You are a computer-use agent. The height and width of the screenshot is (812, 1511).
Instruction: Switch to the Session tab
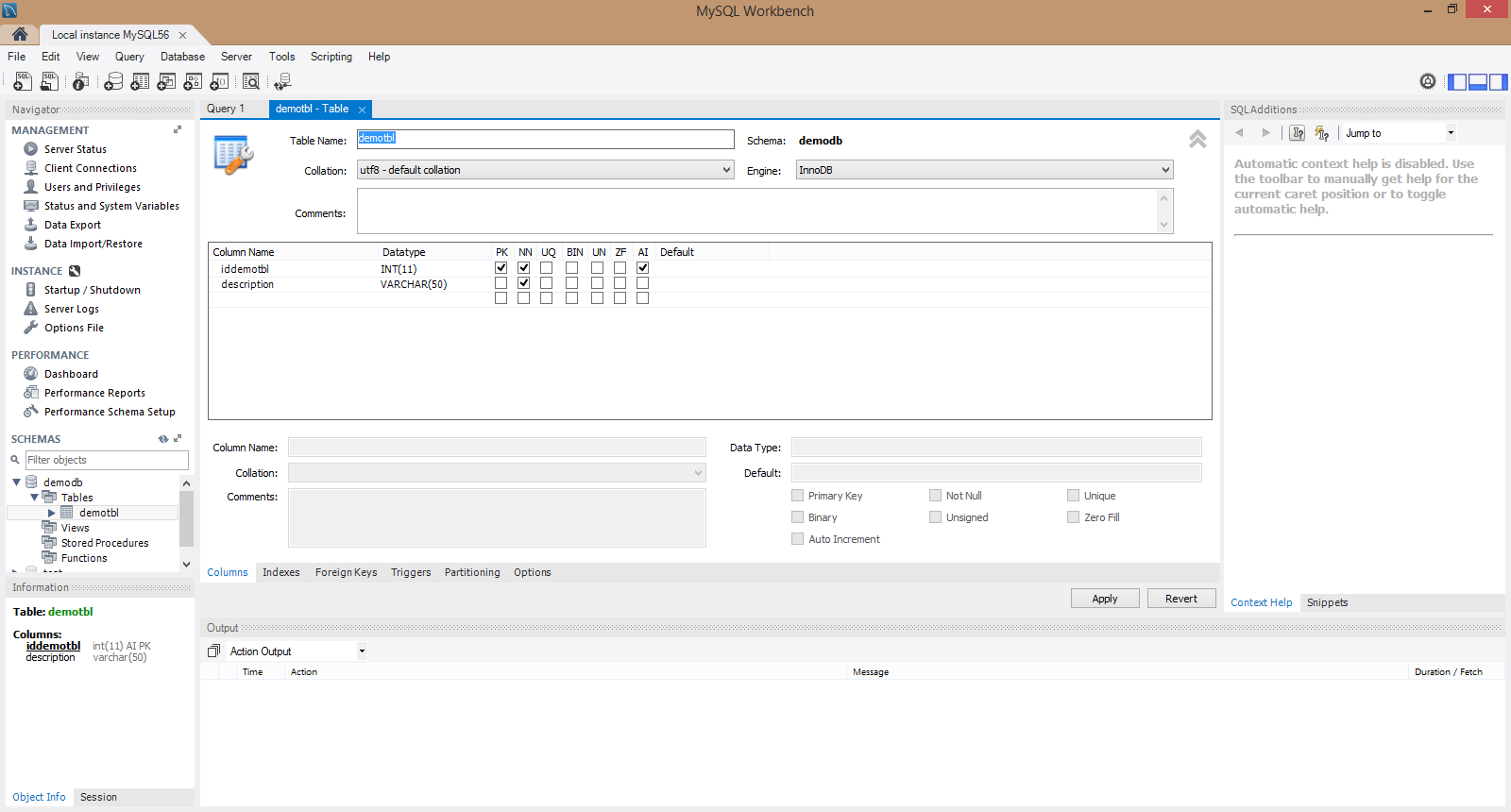coord(98,797)
